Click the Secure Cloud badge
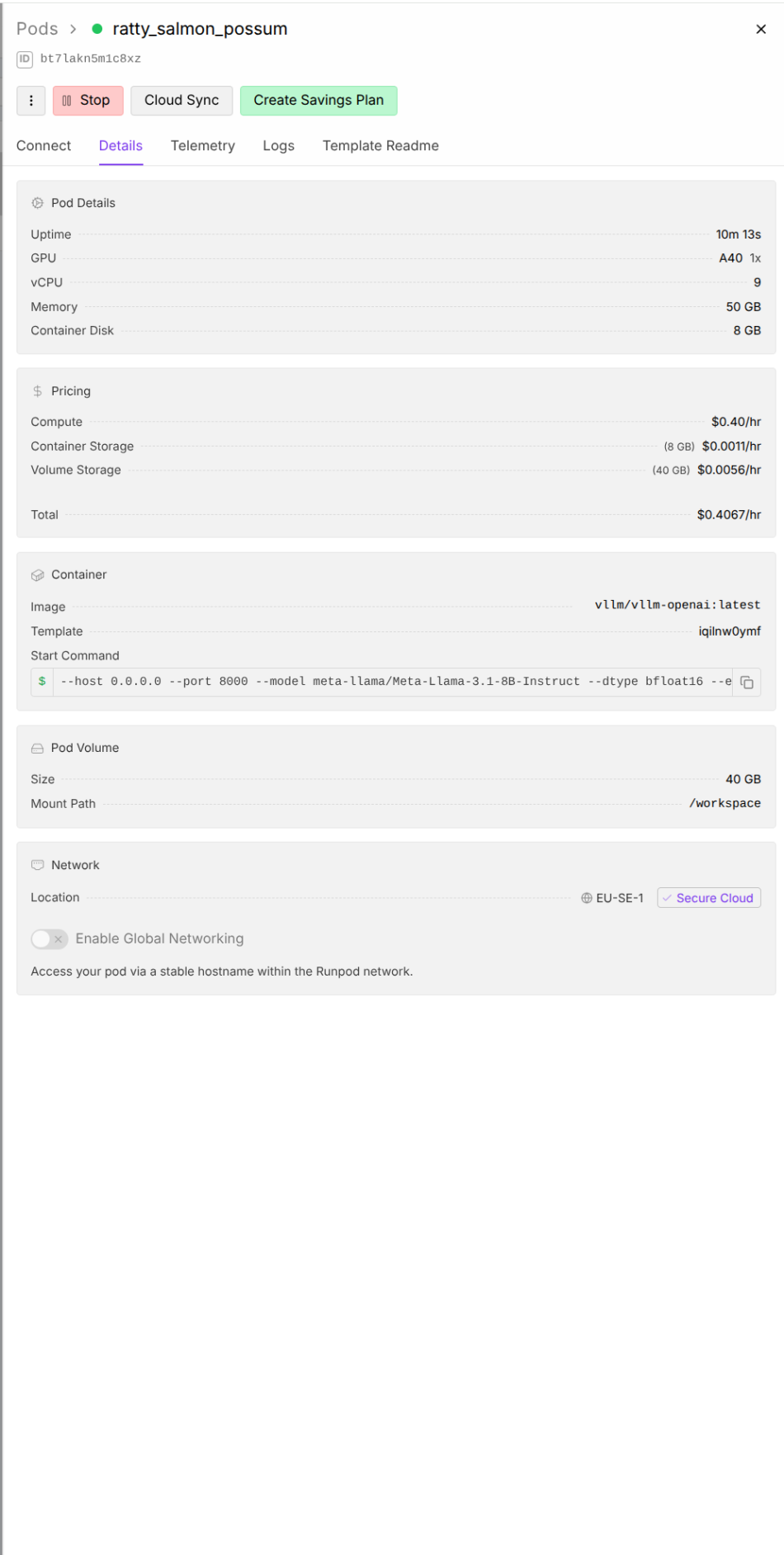Image resolution: width=784 pixels, height=1555 pixels. pos(709,898)
